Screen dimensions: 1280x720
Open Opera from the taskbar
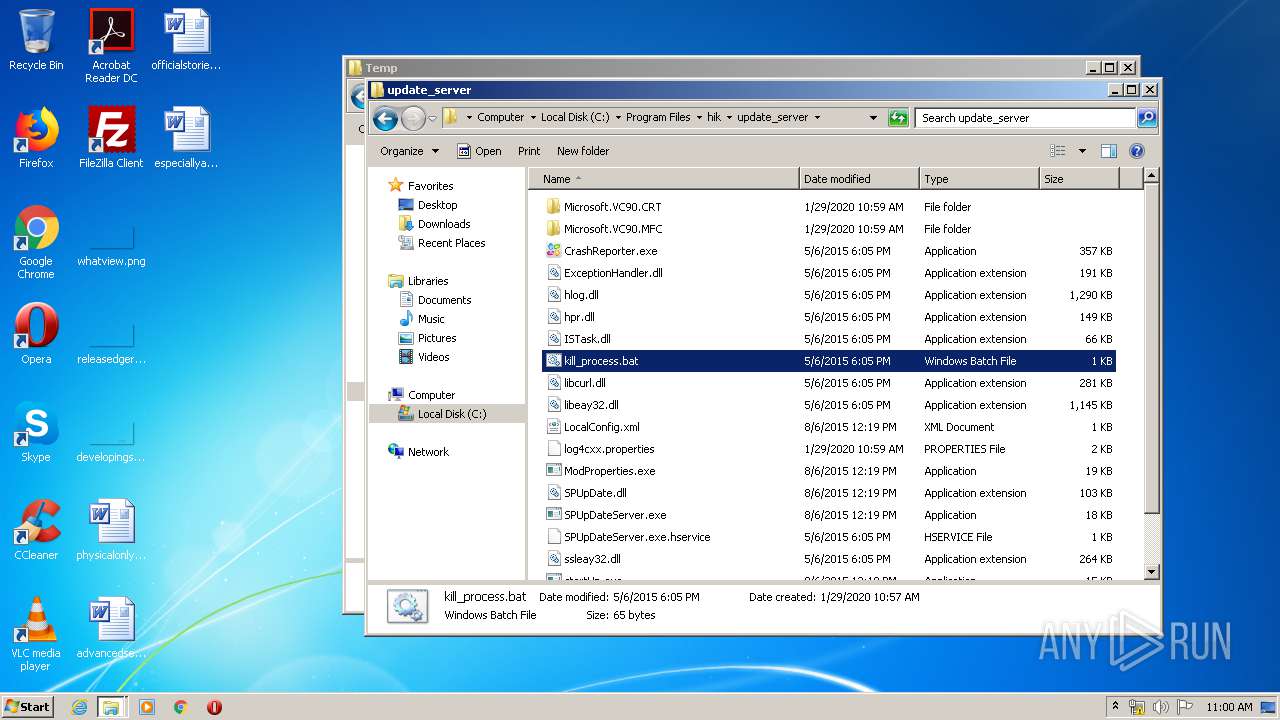pos(214,707)
